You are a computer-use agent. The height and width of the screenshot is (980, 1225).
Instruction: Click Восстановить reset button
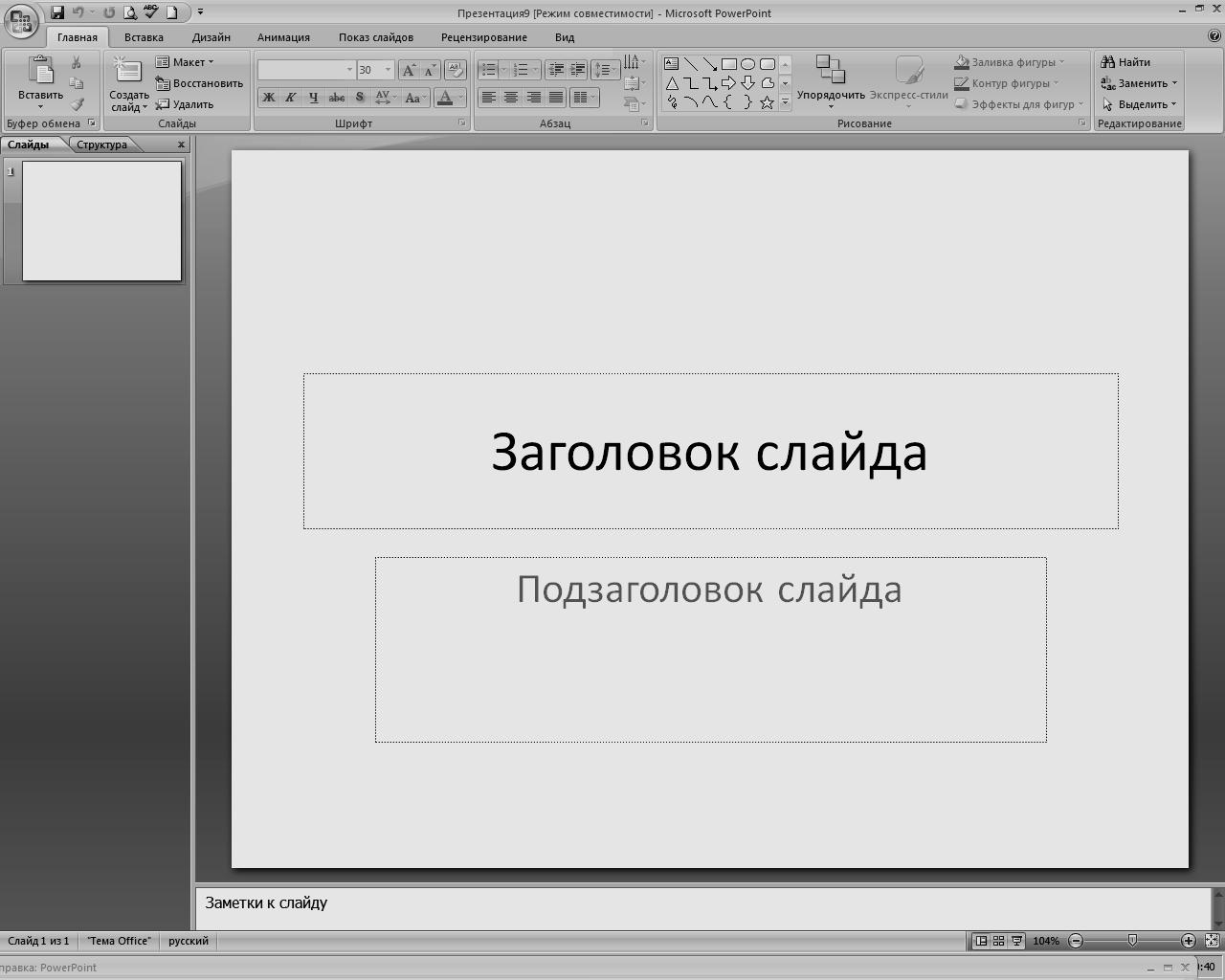[199, 83]
